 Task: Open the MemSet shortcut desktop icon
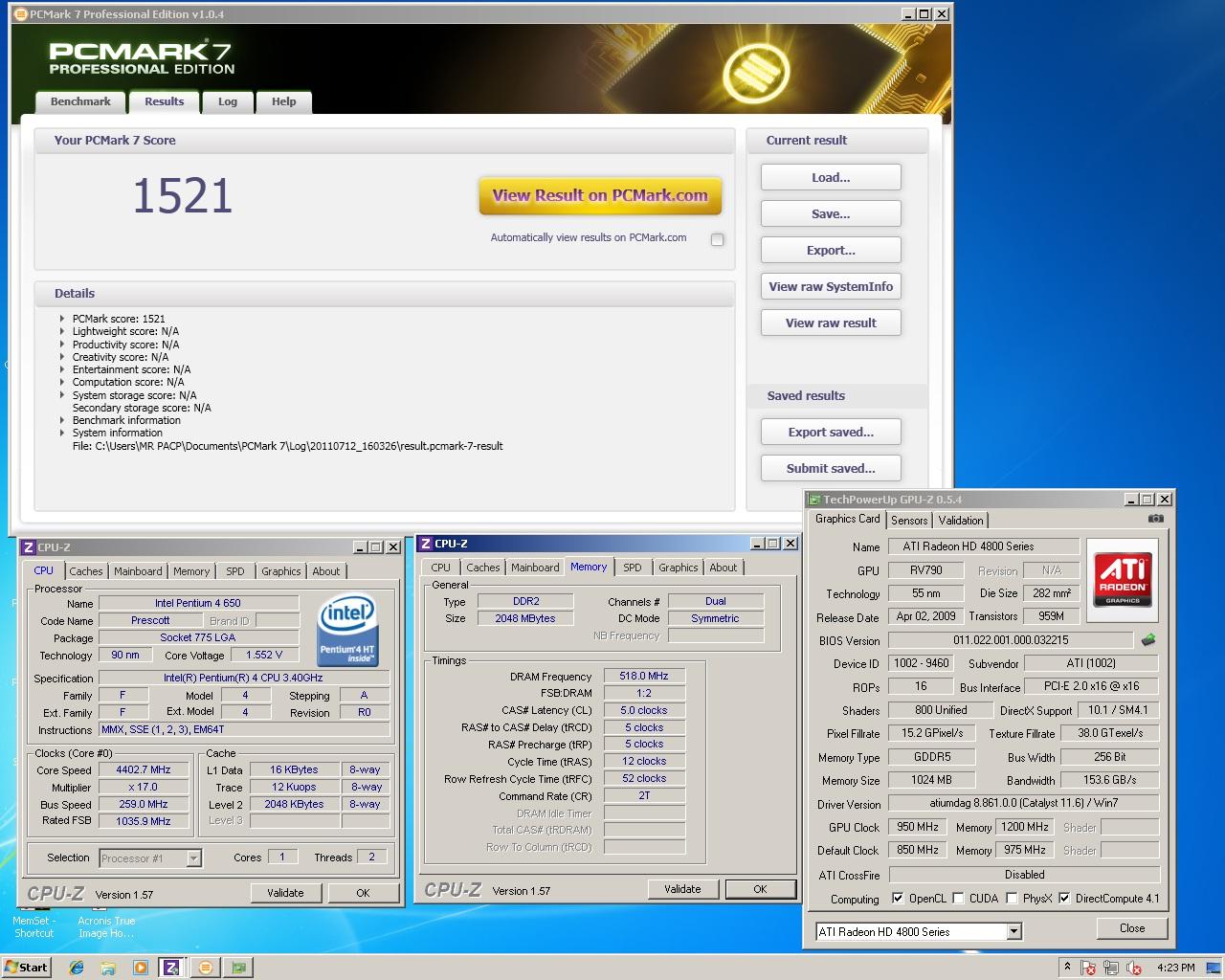[x=33, y=921]
